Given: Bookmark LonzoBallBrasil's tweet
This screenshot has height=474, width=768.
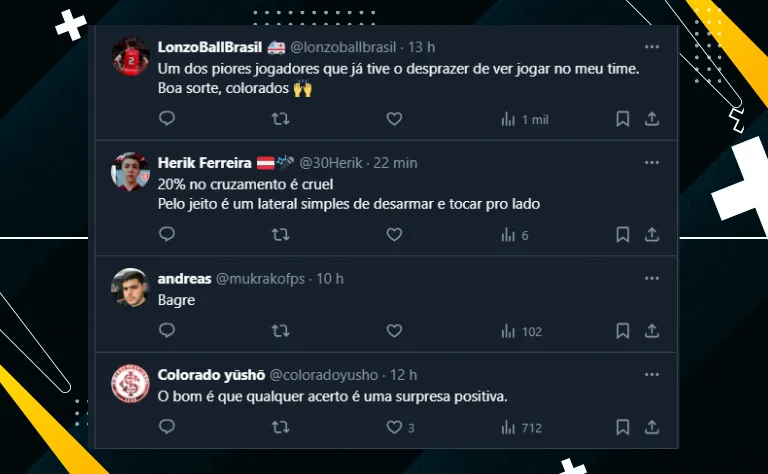Looking at the screenshot, I should click(622, 119).
